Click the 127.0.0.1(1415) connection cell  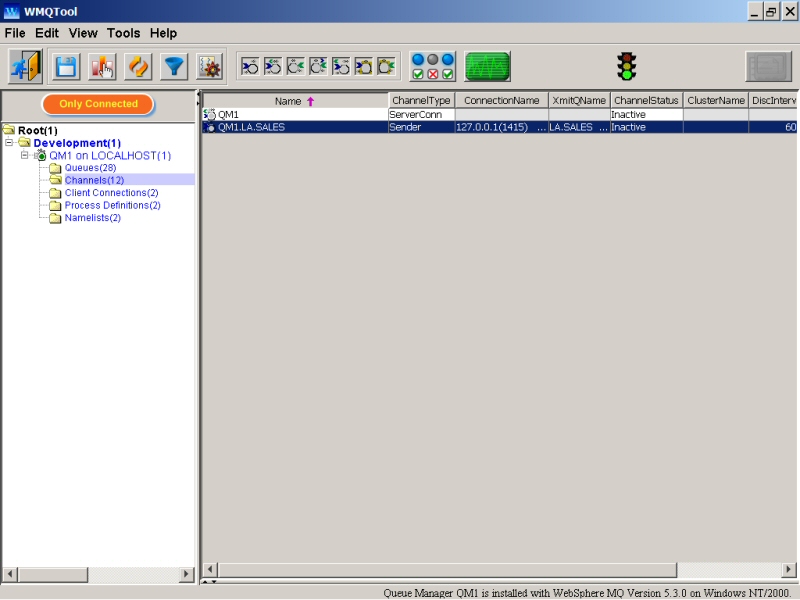(502, 127)
